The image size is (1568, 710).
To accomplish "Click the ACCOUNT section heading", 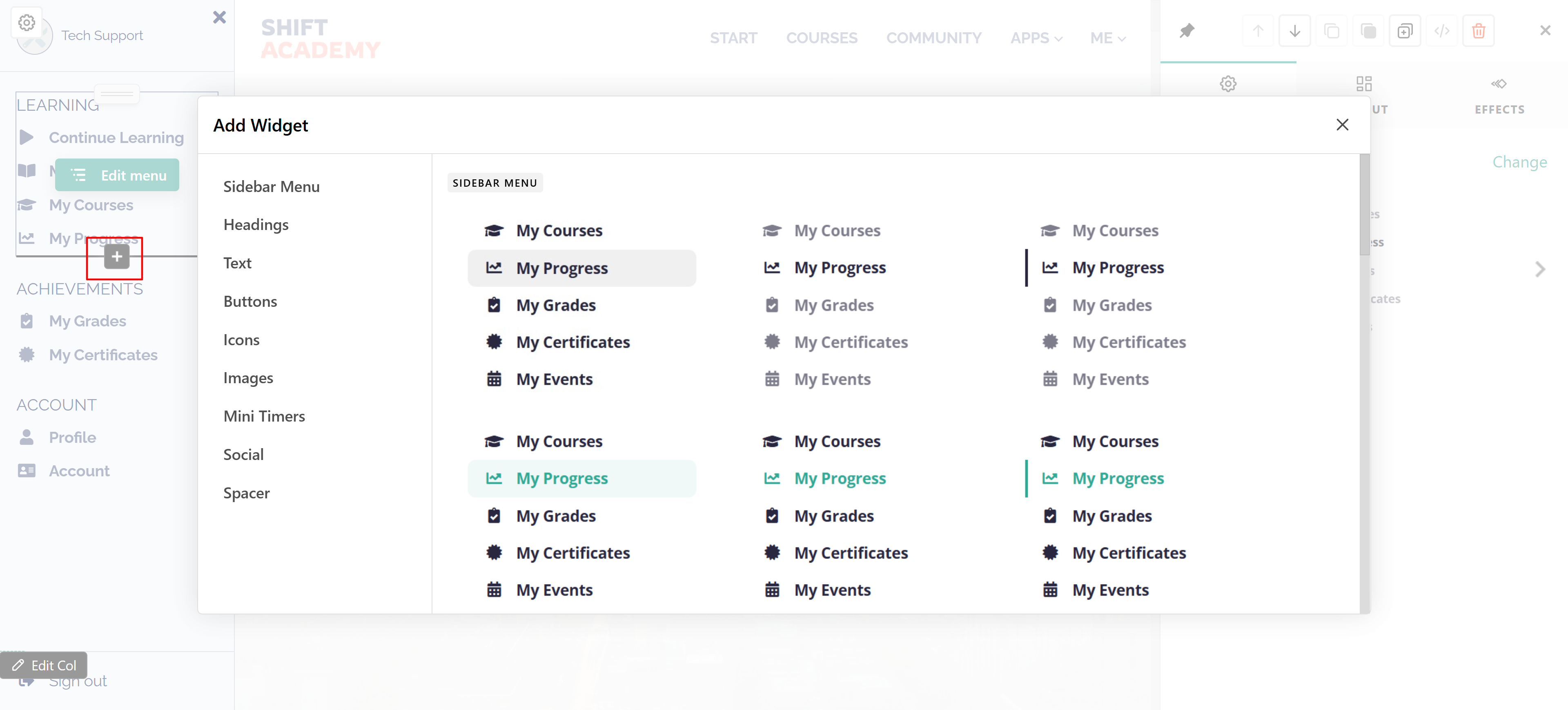I will [x=57, y=405].
